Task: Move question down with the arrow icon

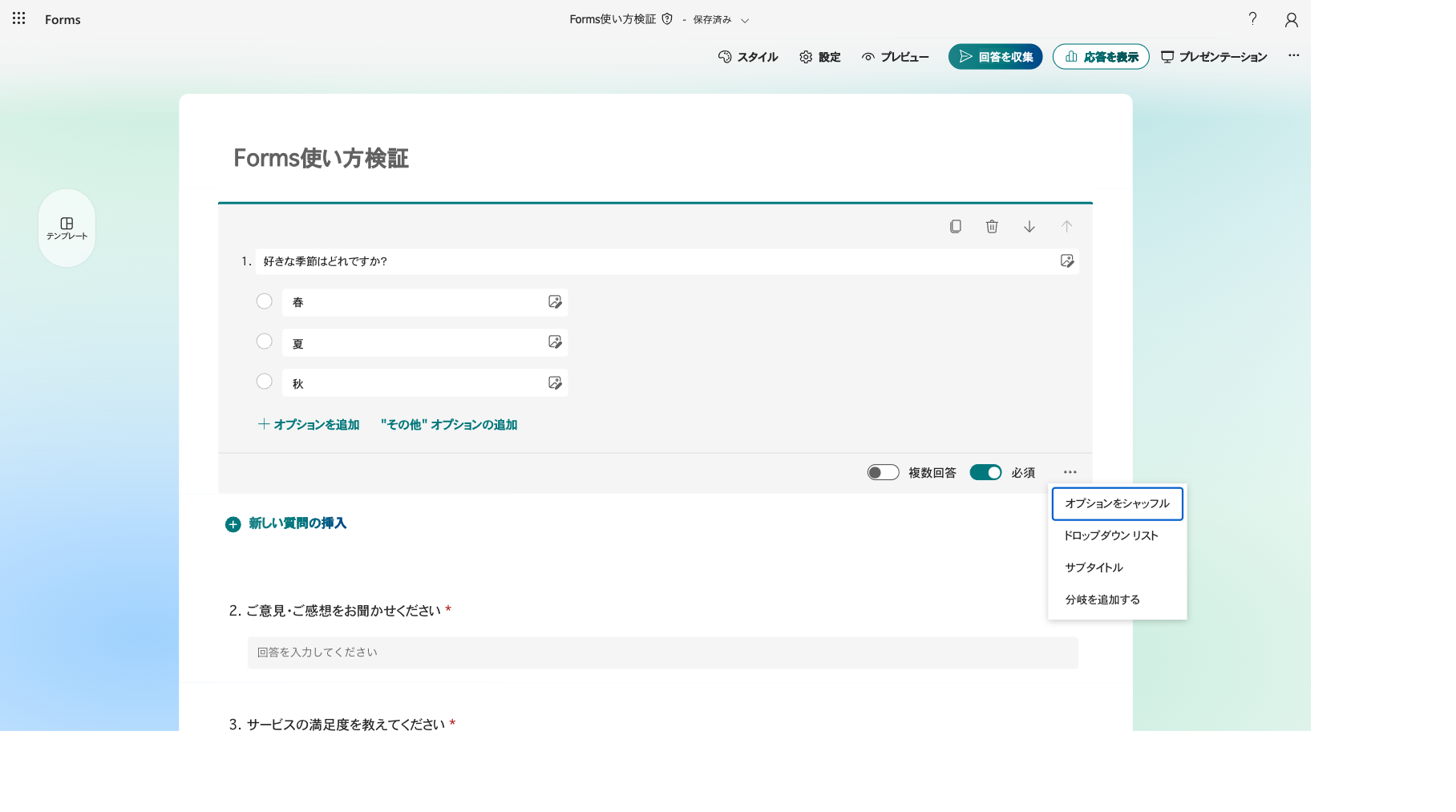Action: (1029, 227)
